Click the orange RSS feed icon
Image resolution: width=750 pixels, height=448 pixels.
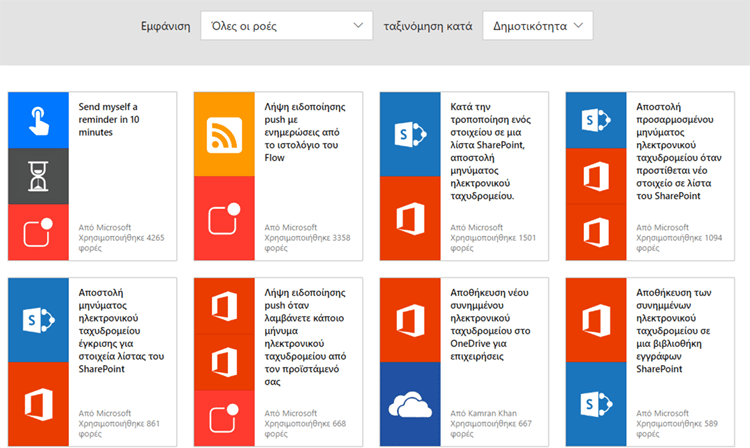click(224, 134)
